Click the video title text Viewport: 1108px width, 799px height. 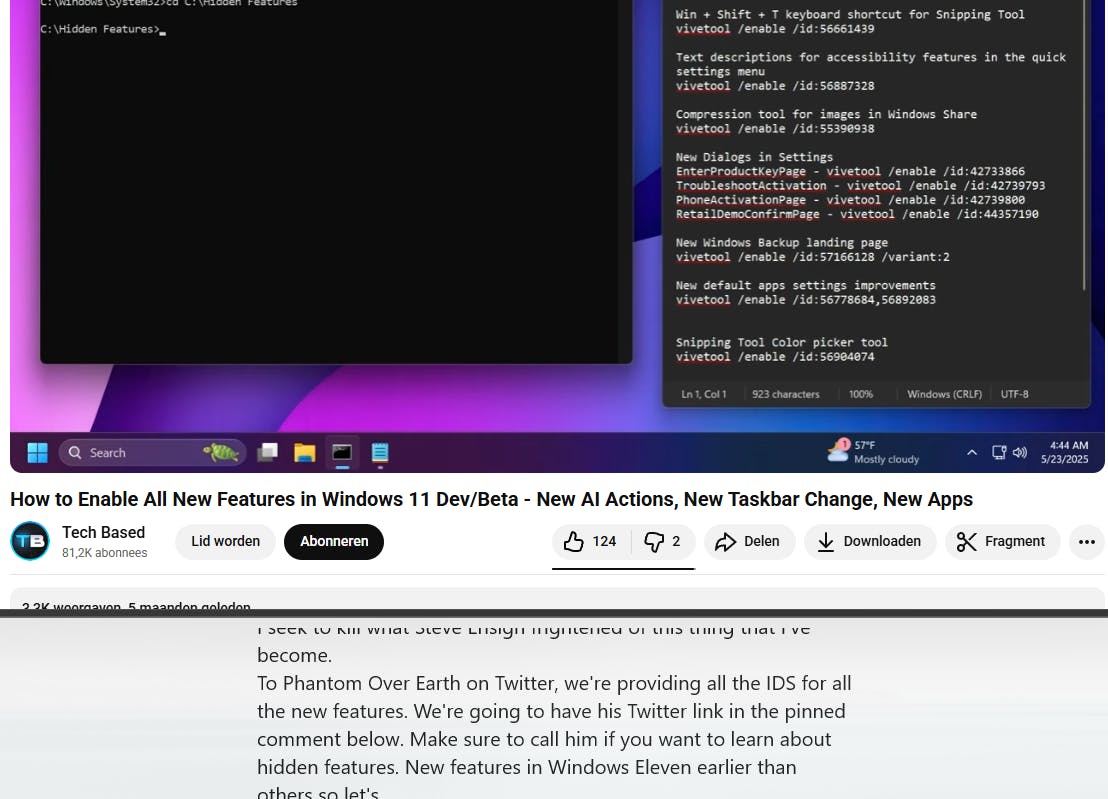pos(491,499)
